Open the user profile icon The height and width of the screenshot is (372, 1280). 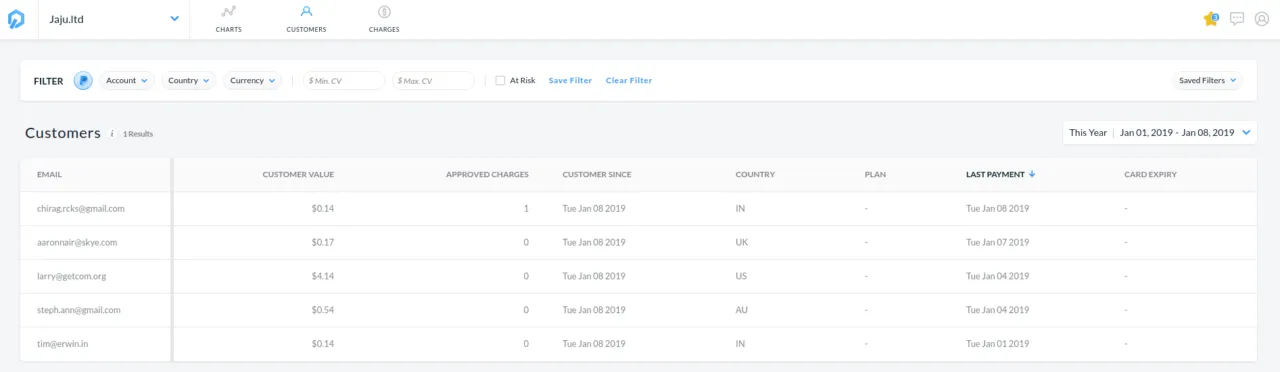pos(1261,19)
